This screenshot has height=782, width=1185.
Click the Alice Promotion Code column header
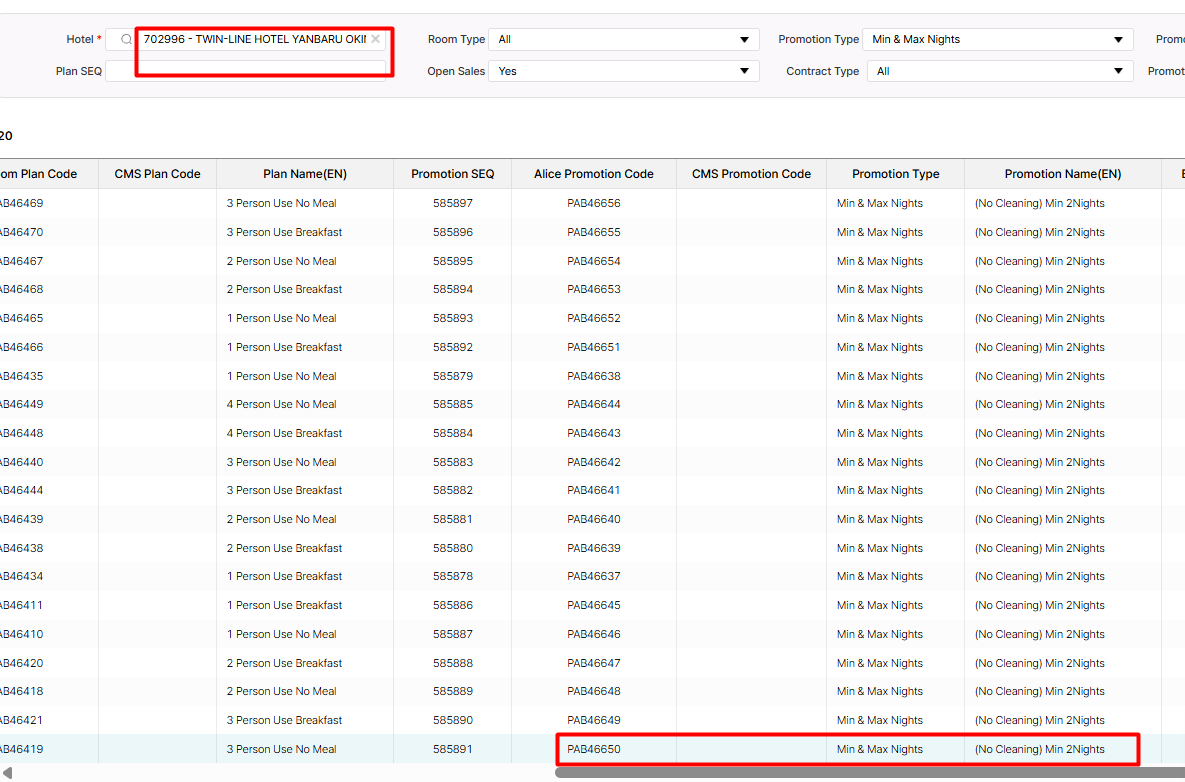coord(593,174)
